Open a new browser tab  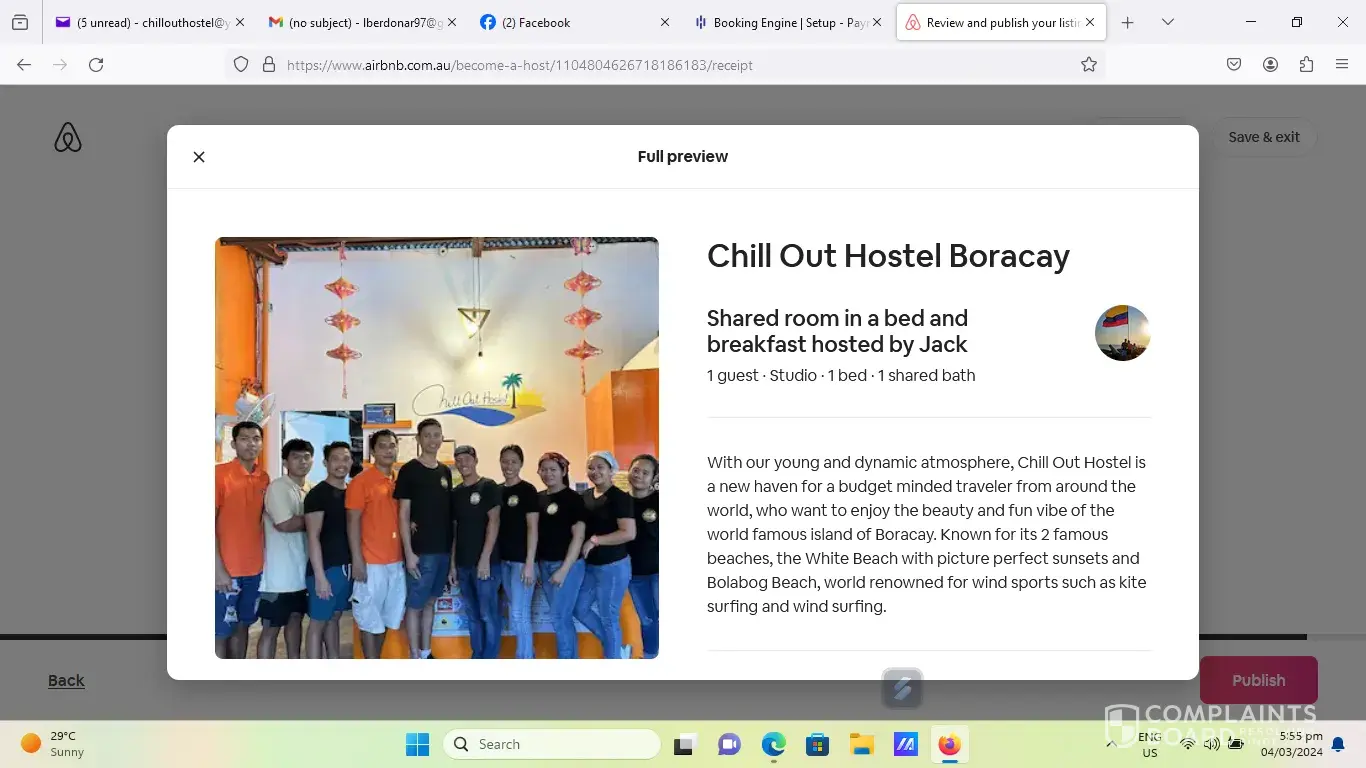pyautogui.click(x=1127, y=22)
